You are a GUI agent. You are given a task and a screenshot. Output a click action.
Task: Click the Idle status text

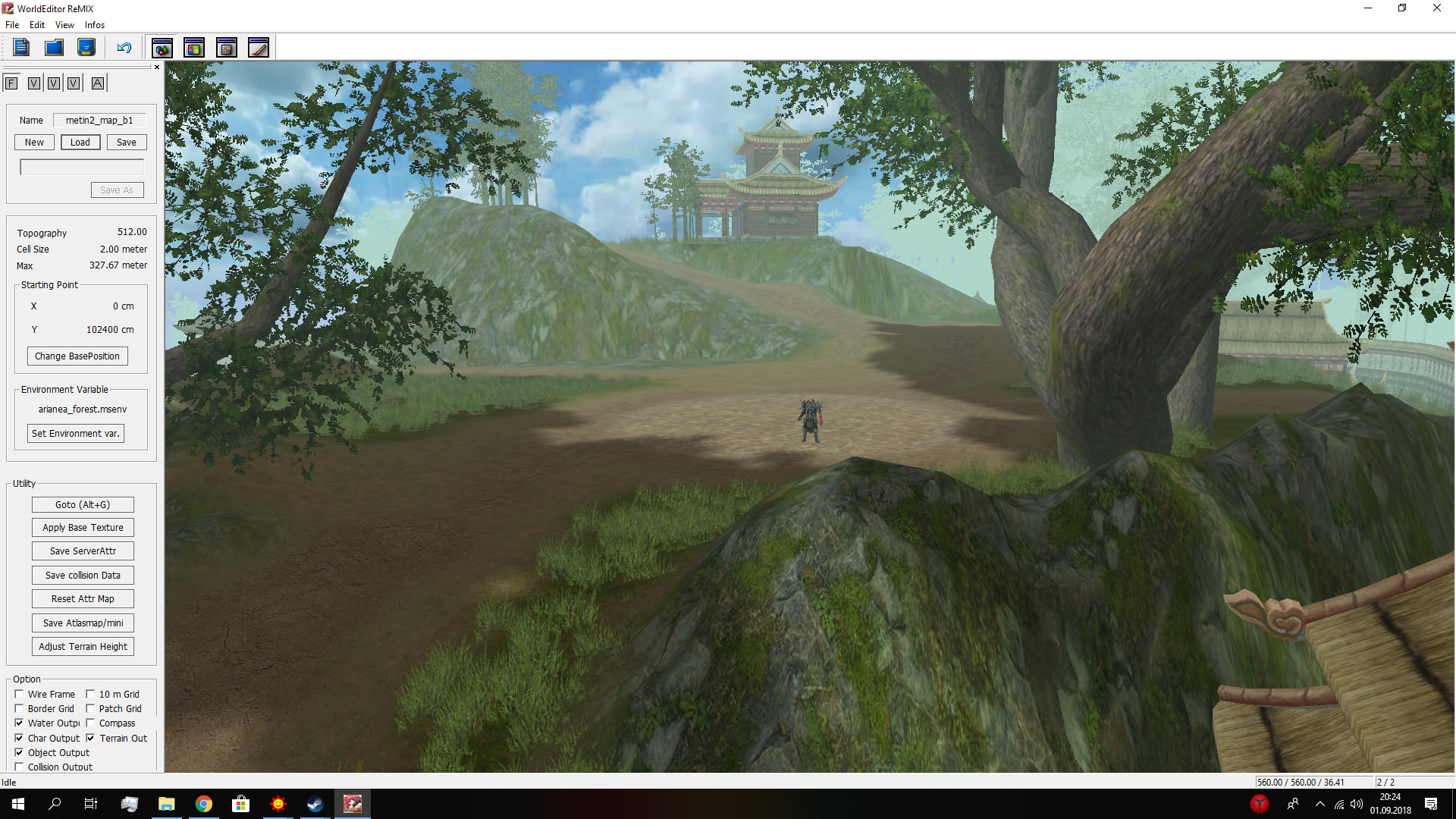(9, 782)
